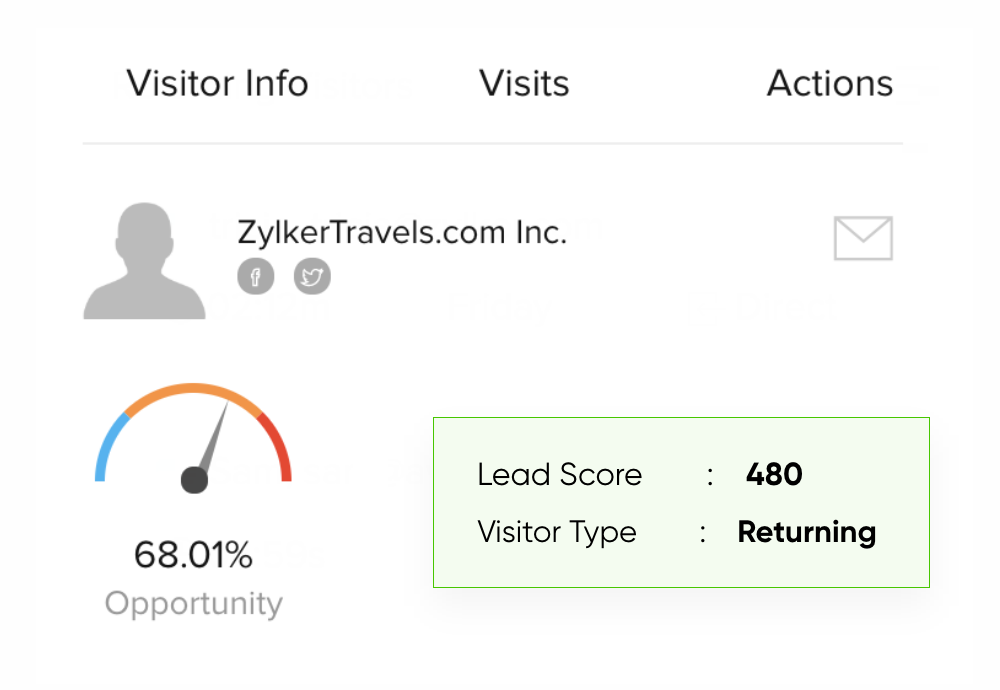Click the 68.01% opportunity value
Screen dimensions: 1000x690
[x=193, y=554]
